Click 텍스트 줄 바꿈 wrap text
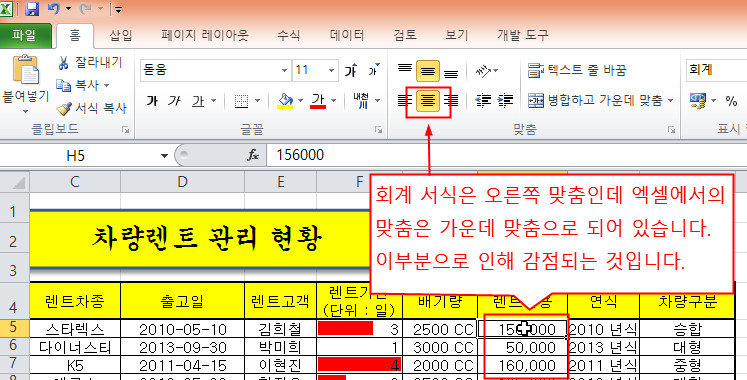747x380 pixels. [577, 70]
